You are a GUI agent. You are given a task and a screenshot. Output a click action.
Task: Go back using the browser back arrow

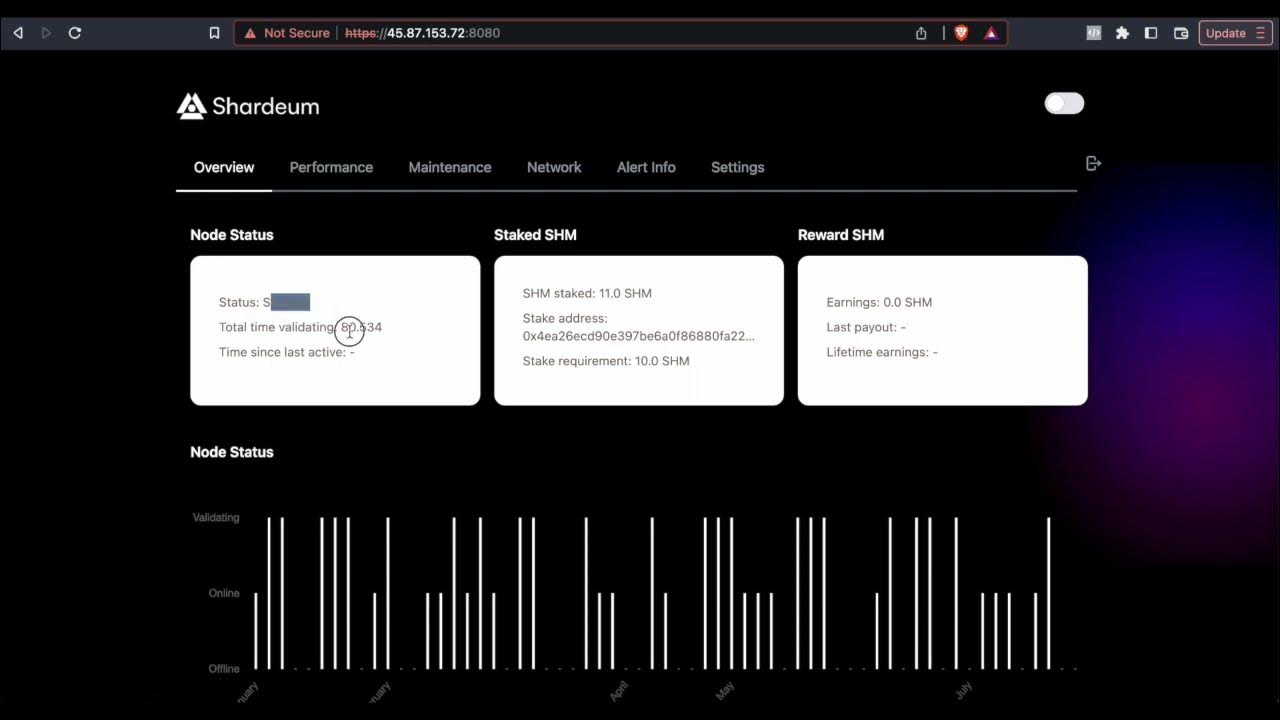(x=18, y=33)
